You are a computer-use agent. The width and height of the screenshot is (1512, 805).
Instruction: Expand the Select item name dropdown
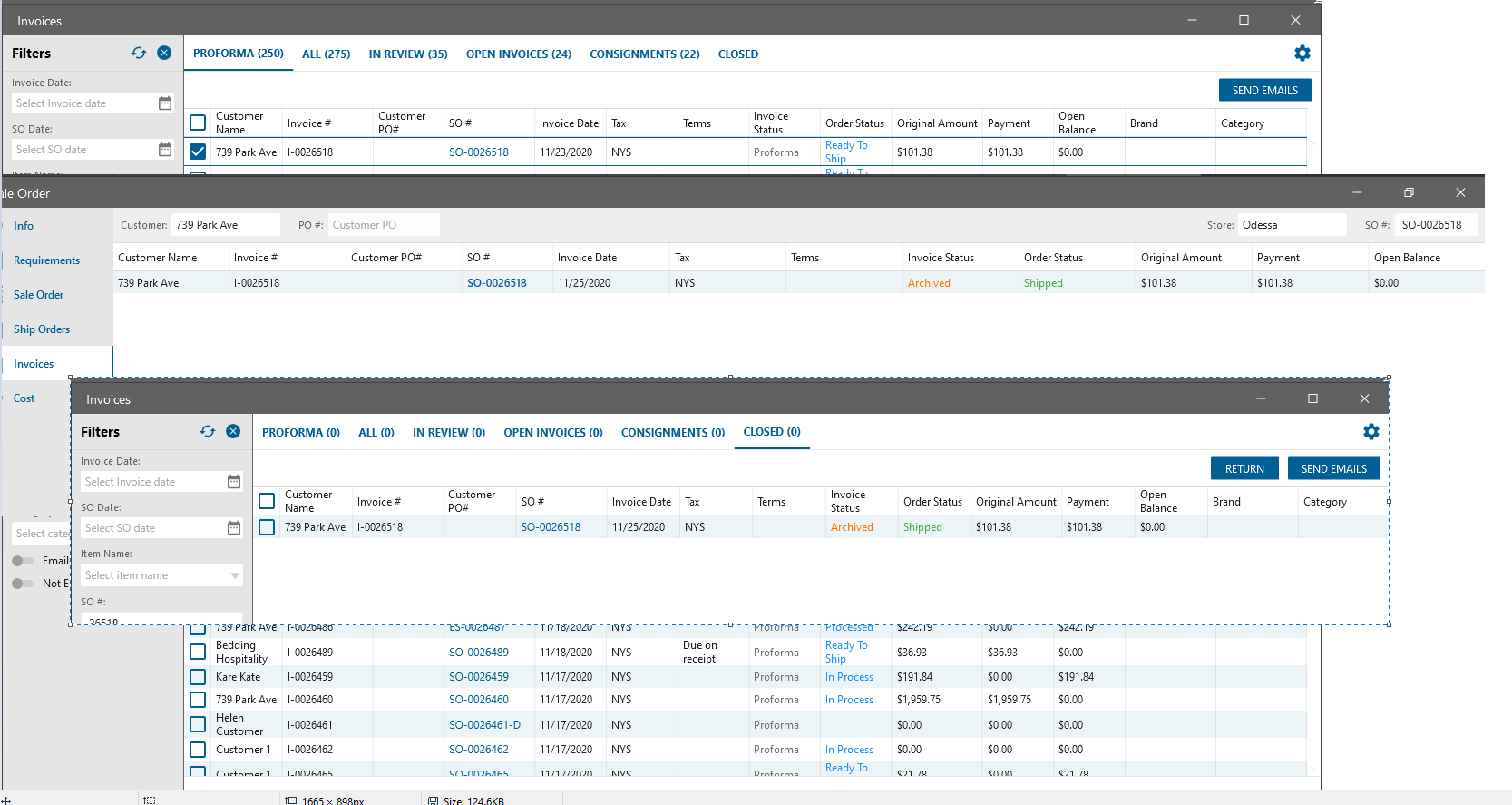click(x=235, y=575)
